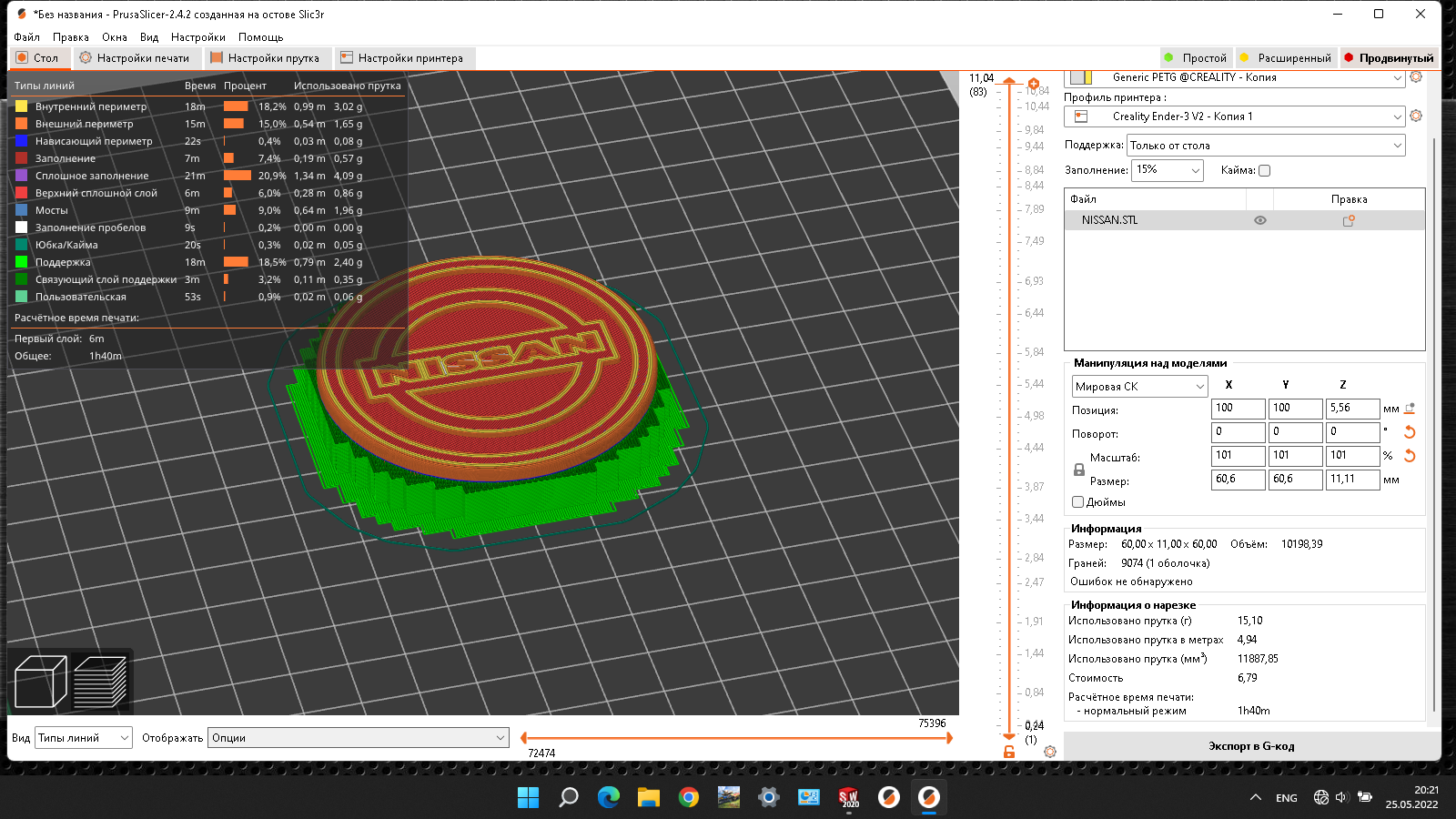This screenshot has height=819, width=1456.
Task: Open Заполнение 15% dropdown
Action: [x=1168, y=170]
